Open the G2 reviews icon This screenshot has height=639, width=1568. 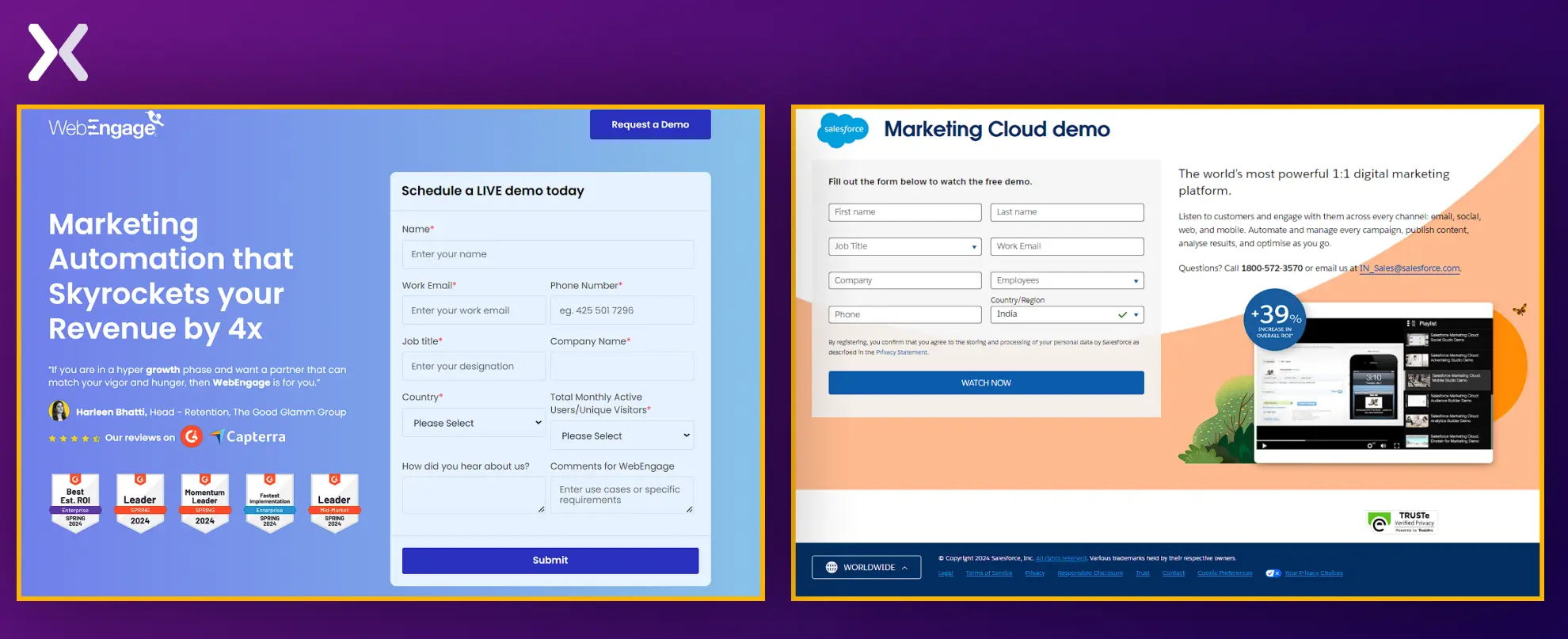coord(192,436)
